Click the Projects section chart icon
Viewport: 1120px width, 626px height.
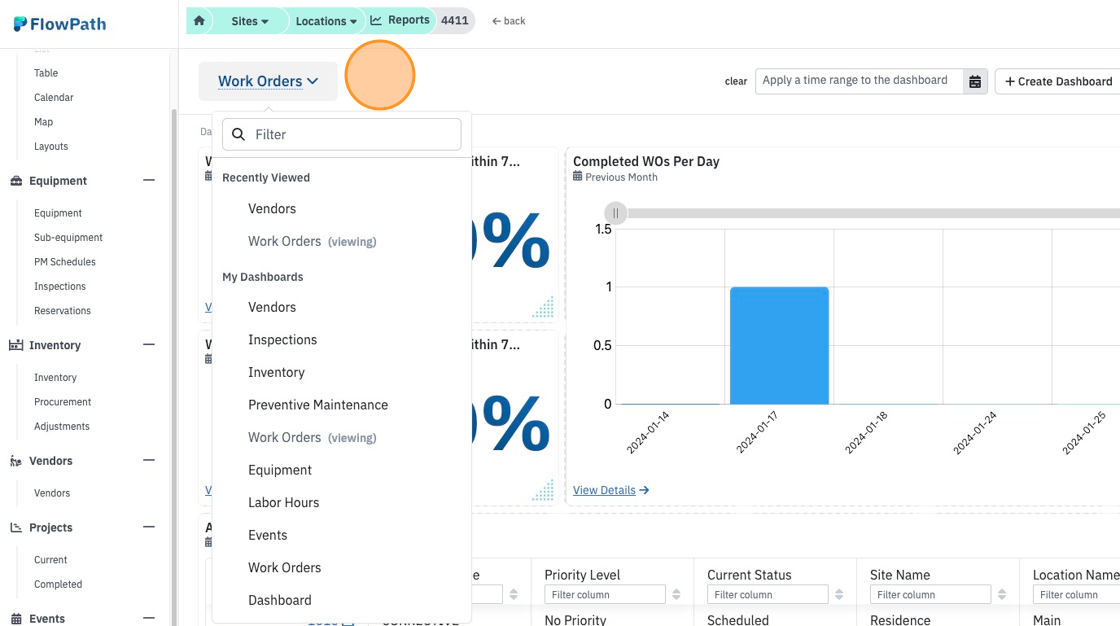(x=16, y=527)
